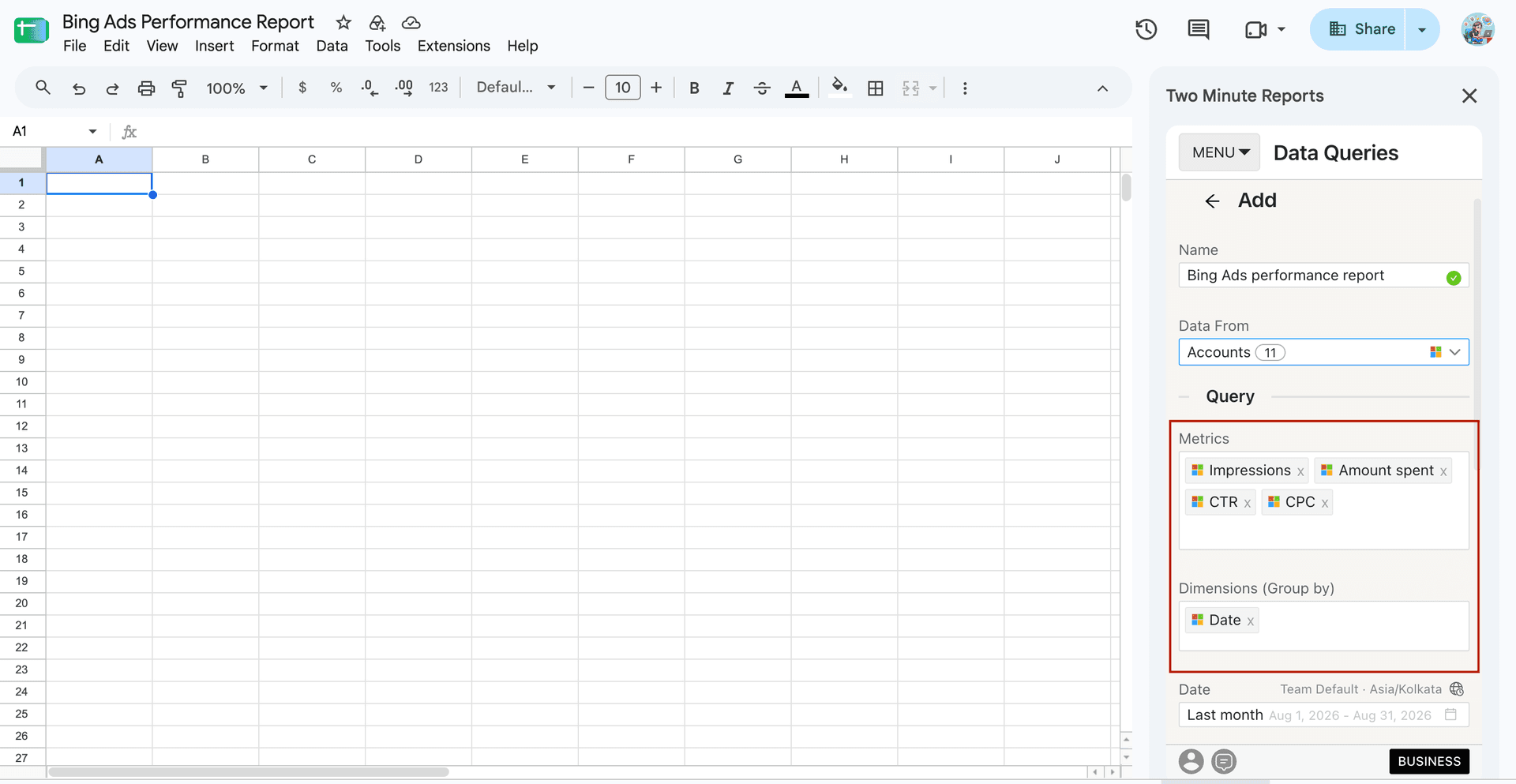Remove the Amount spent metric

pos(1443,471)
